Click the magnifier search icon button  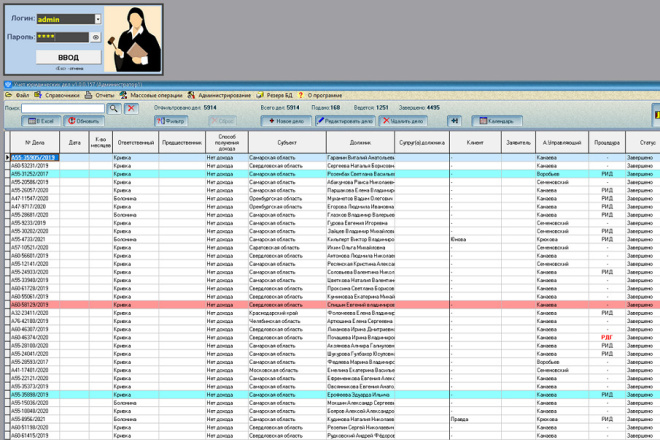tap(114, 109)
